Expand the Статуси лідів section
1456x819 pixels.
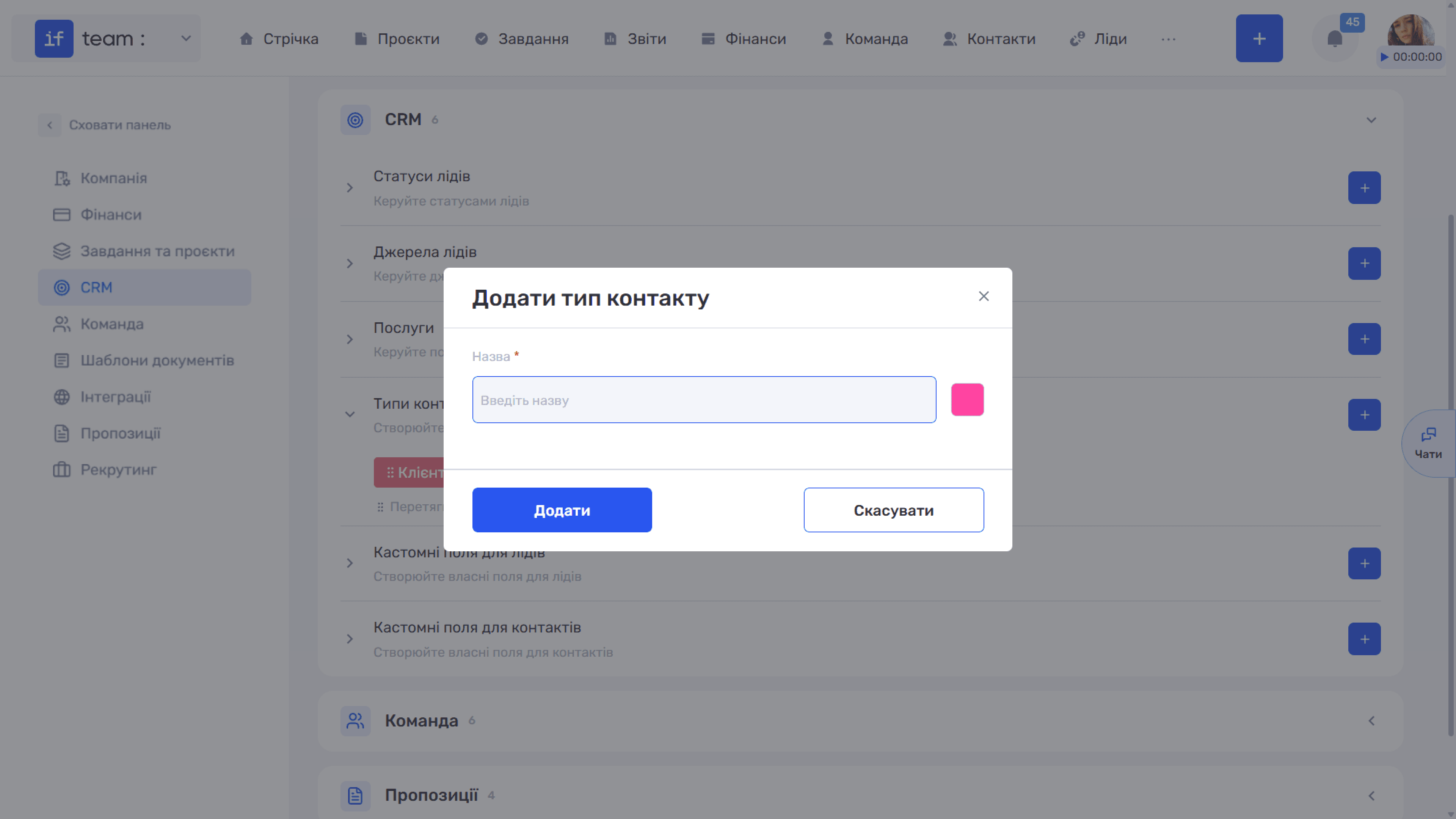click(350, 188)
